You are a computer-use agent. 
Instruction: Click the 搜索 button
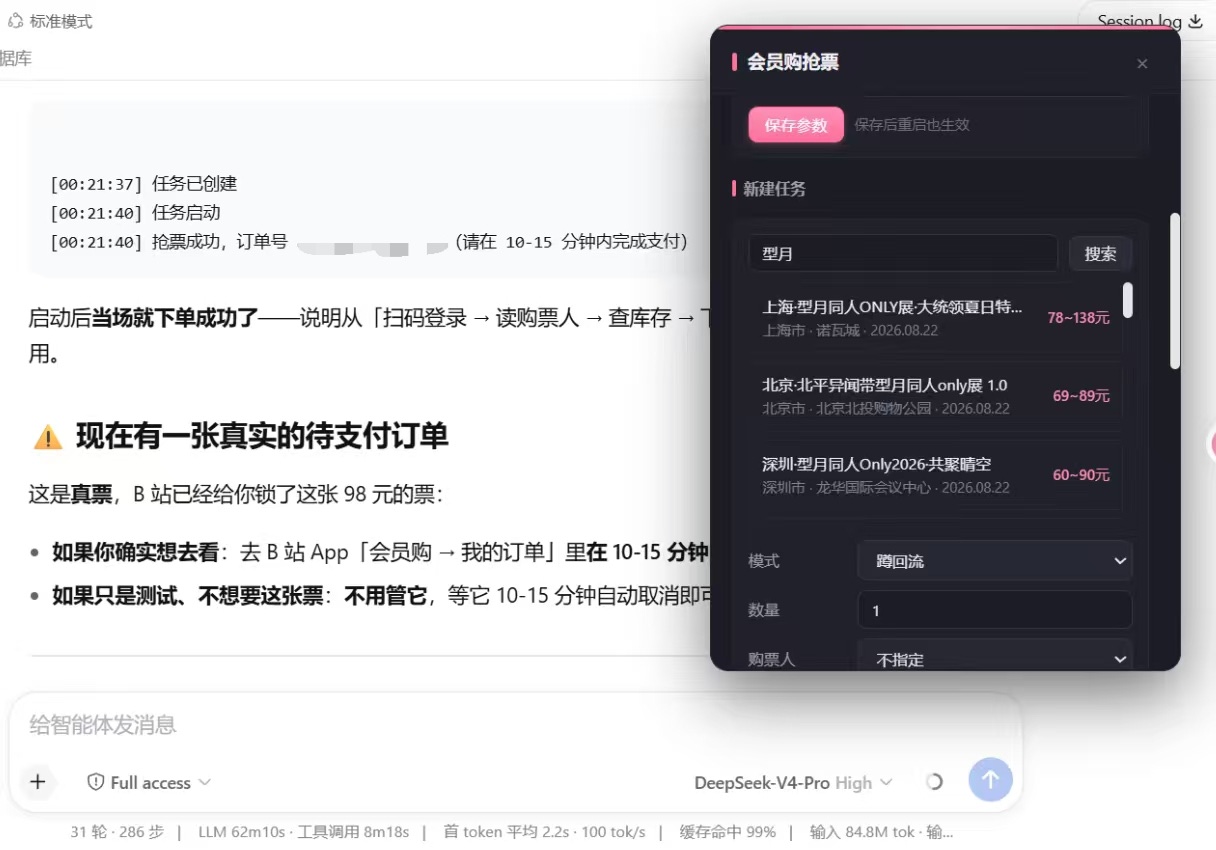tap(1100, 254)
